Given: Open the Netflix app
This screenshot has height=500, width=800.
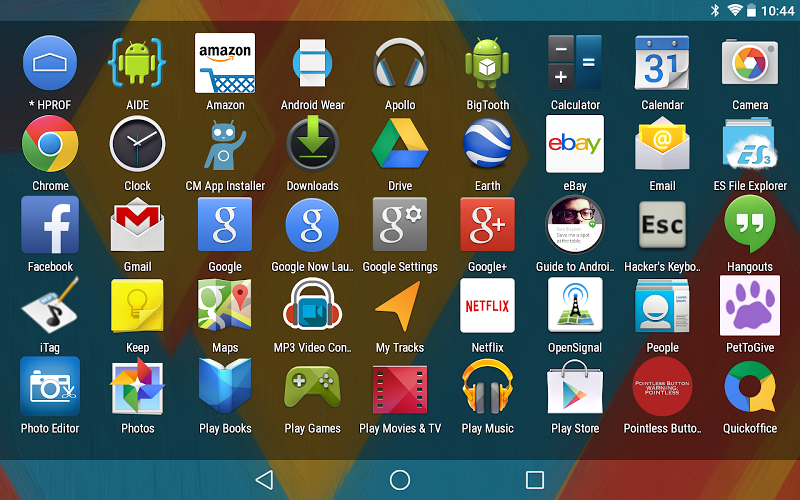Looking at the screenshot, I should [487, 306].
